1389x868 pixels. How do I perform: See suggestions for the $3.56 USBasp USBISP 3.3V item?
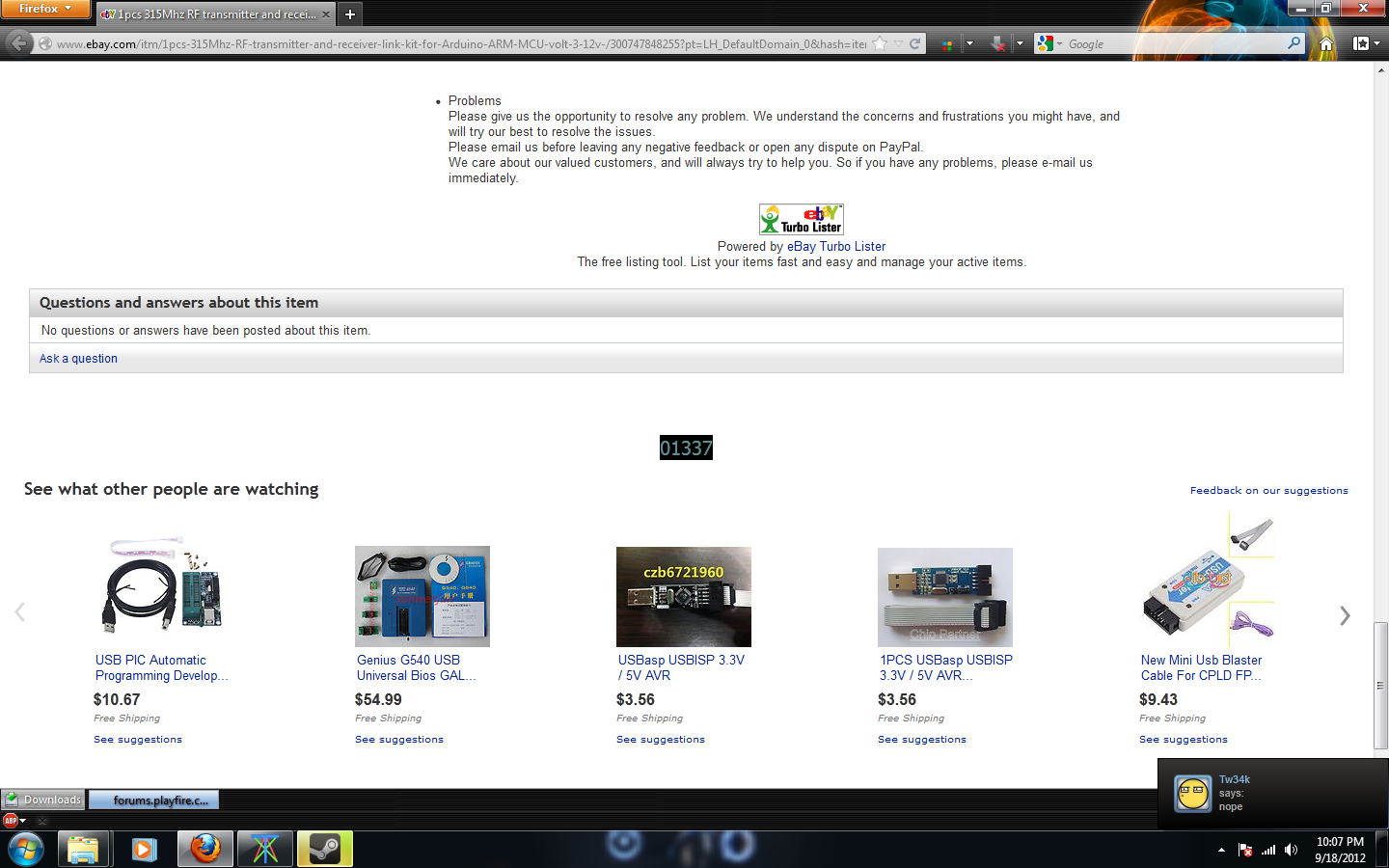point(661,740)
